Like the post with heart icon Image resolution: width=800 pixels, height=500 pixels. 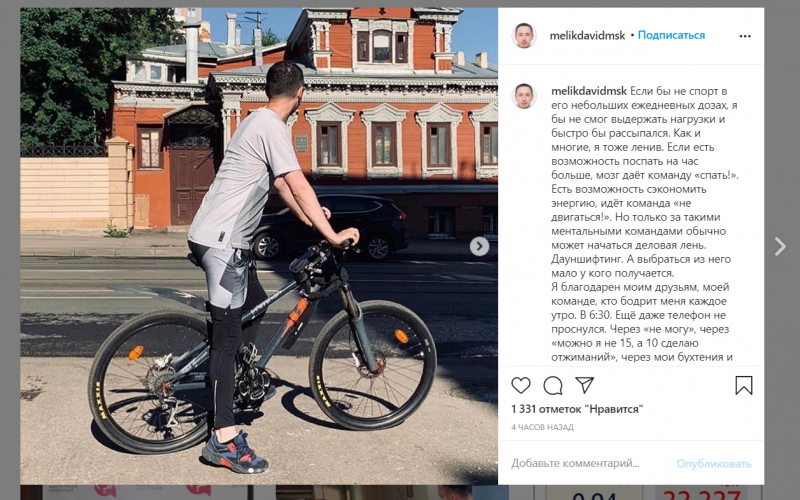521,385
